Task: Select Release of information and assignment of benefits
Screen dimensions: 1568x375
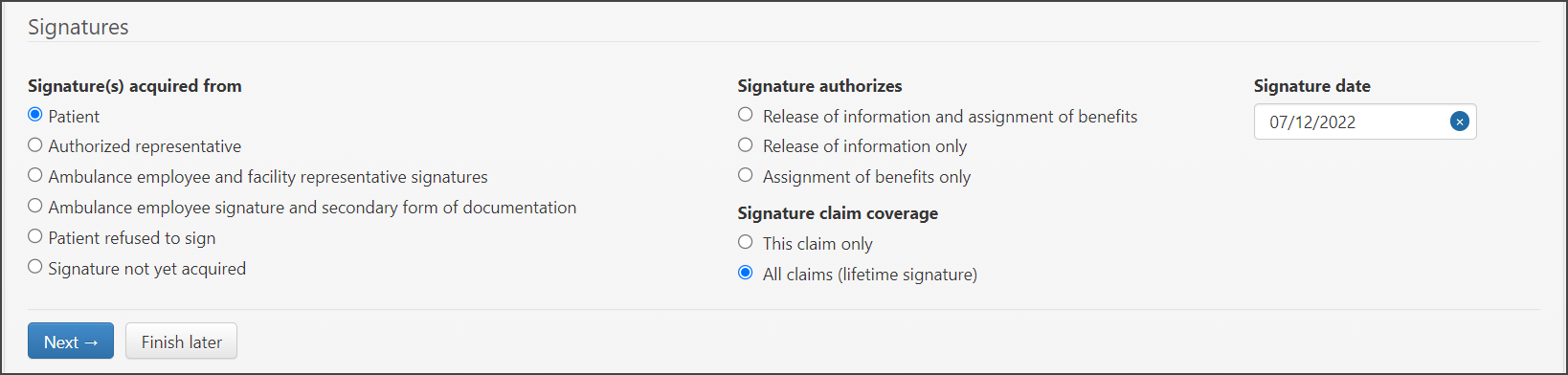Action: 746,115
